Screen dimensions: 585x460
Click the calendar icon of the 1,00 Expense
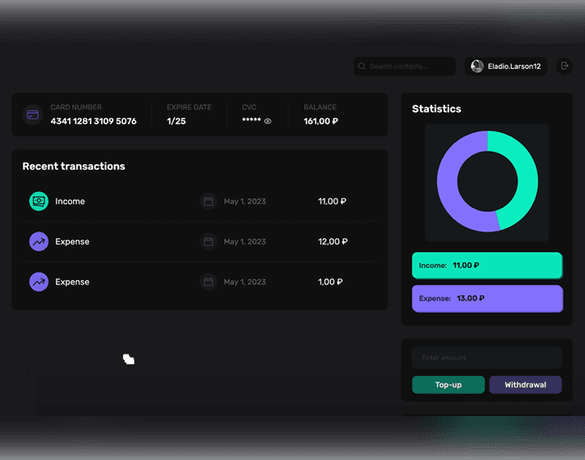pos(209,282)
